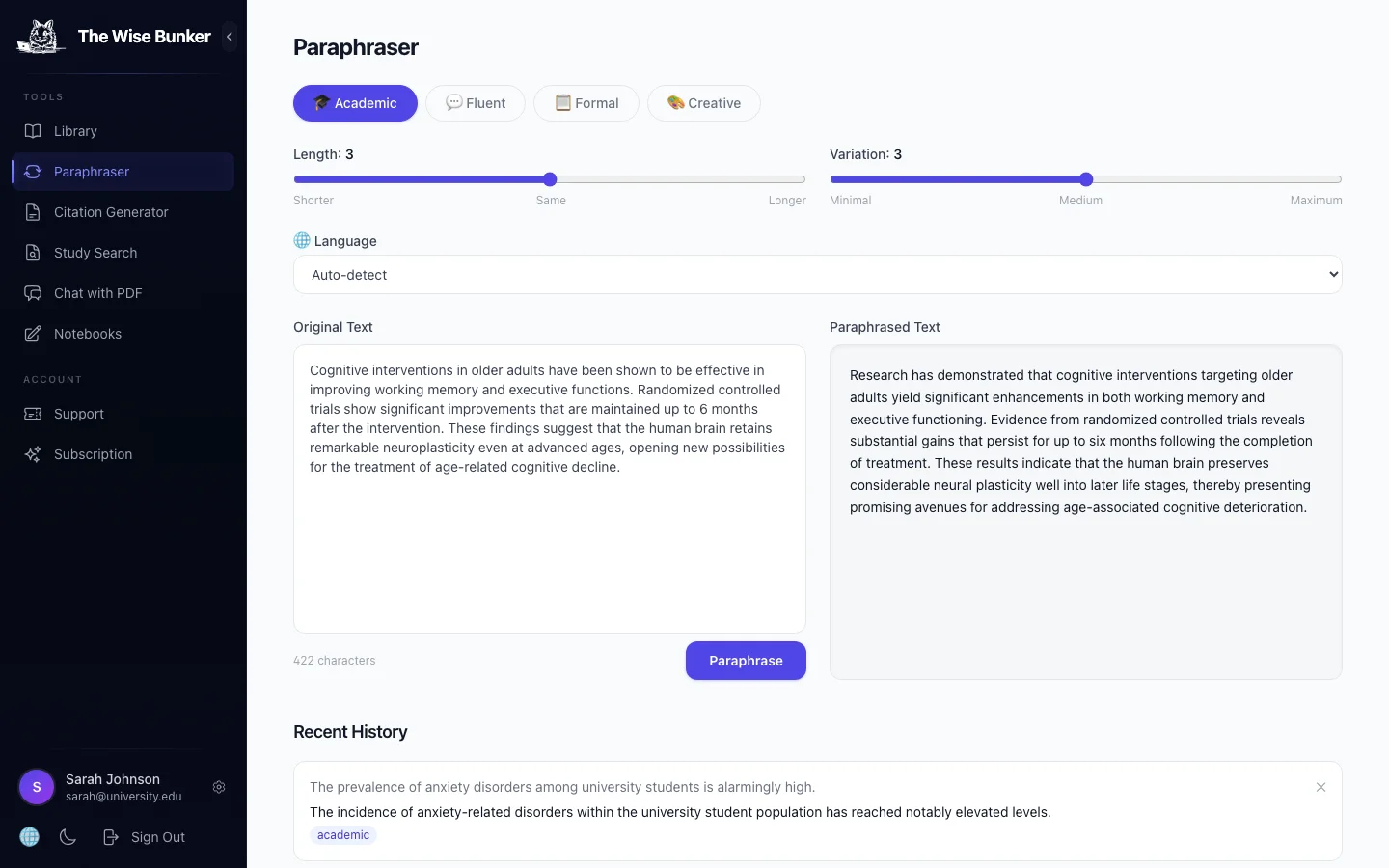Click the Variation slider handle
The image size is (1389, 868).
1086,179
